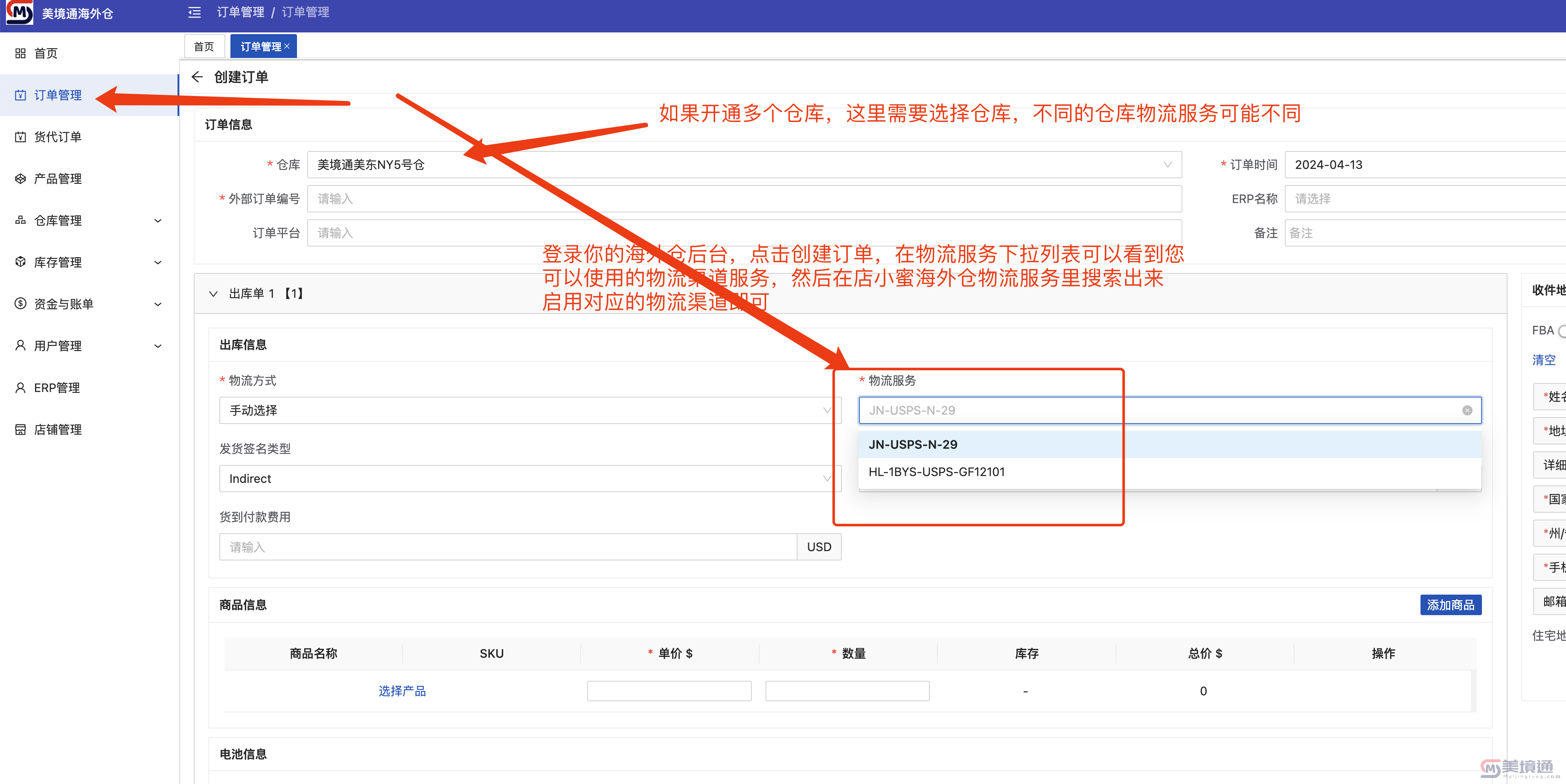
Task: Expand the 资金与账单 sidebar menu
Action: coord(89,304)
